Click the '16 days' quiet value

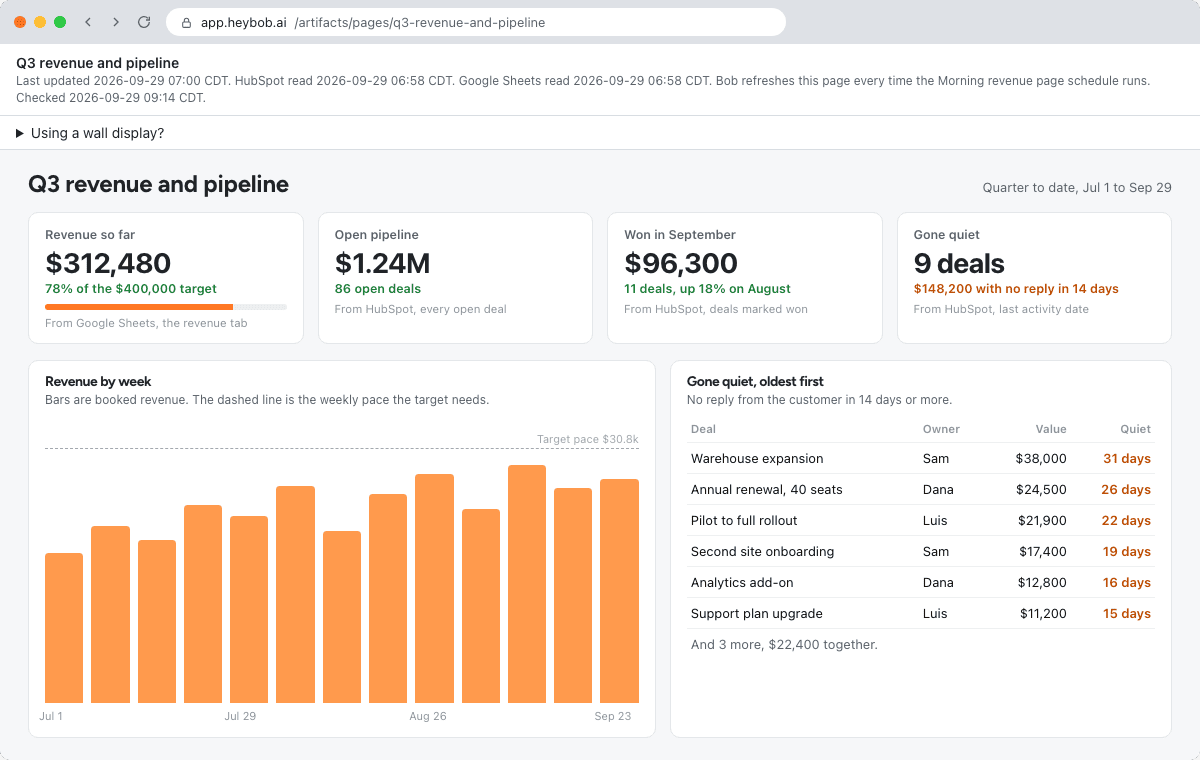[x=1127, y=582]
